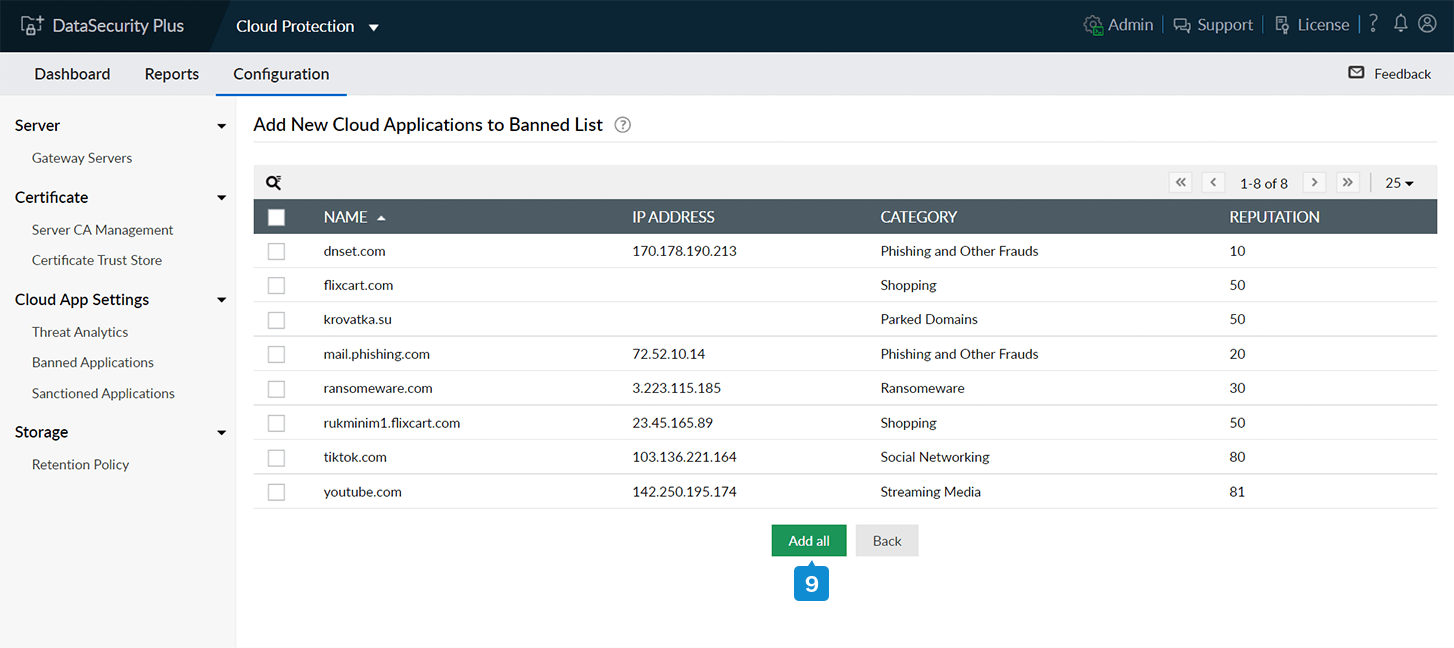Select the youtube.com checkbox

[x=276, y=492]
